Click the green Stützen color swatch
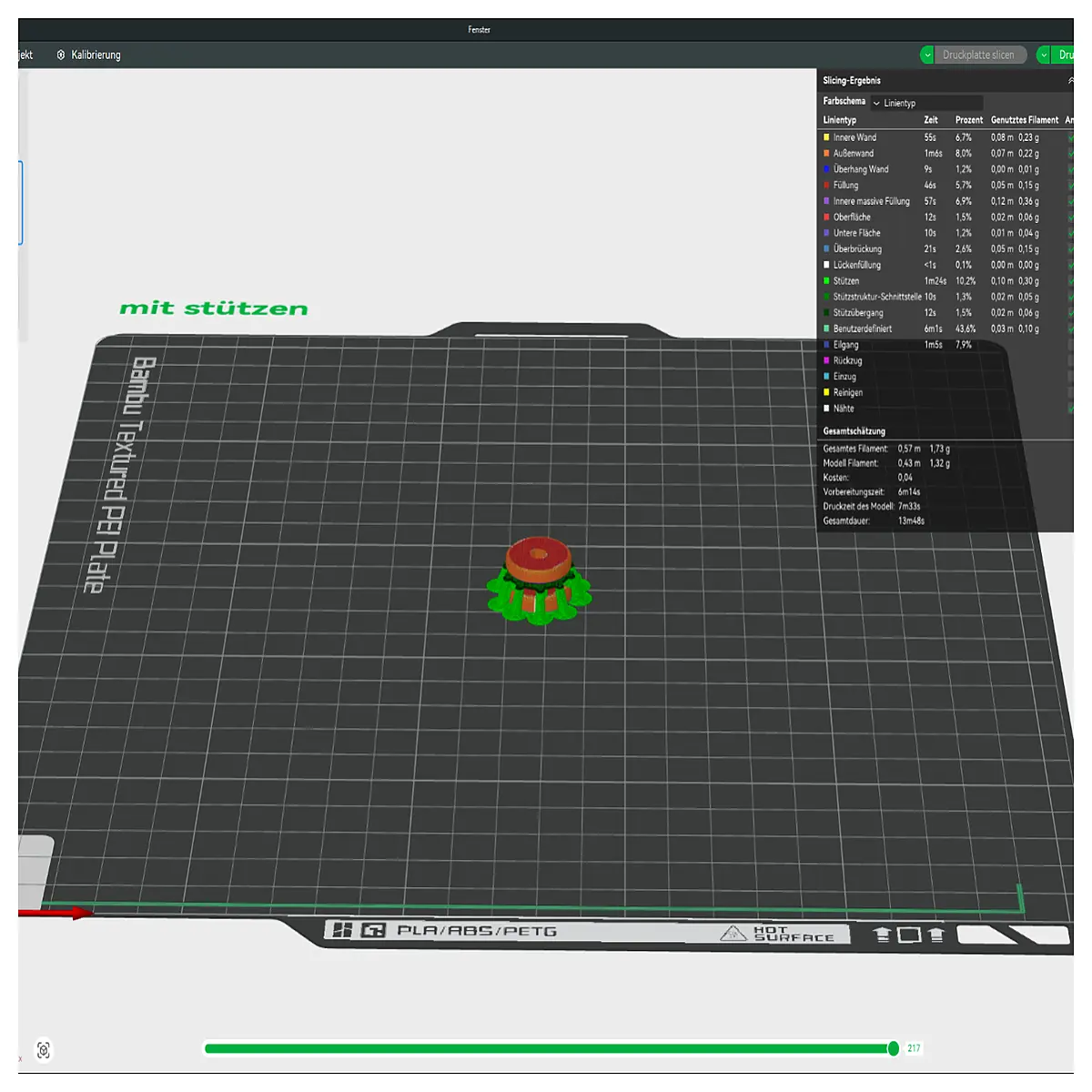 click(826, 281)
